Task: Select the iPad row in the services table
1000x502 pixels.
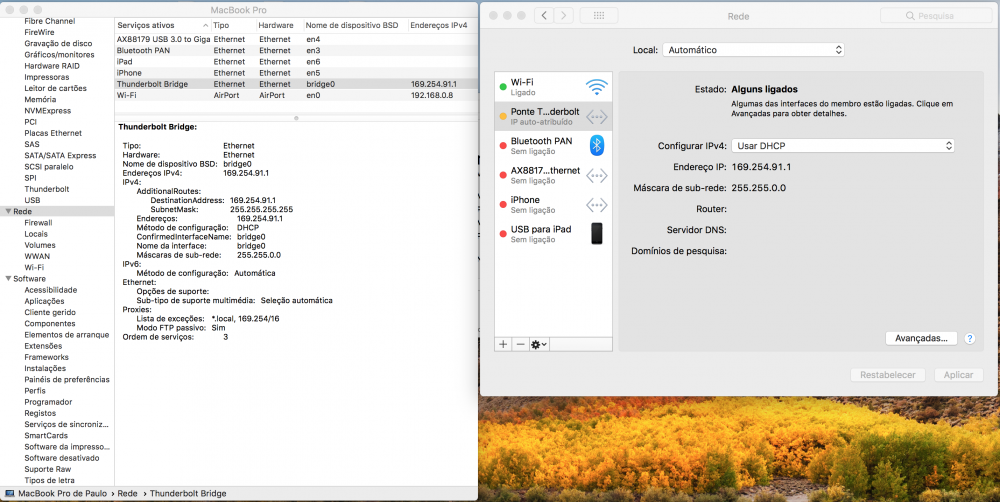Action: (296, 61)
